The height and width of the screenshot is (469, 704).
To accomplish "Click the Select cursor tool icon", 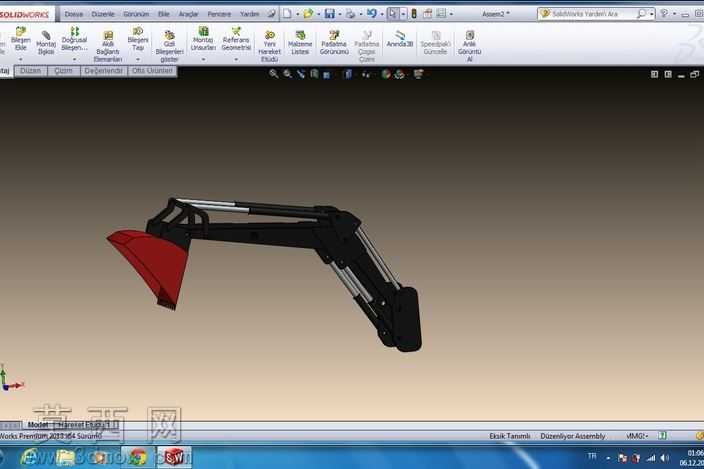I will point(393,14).
